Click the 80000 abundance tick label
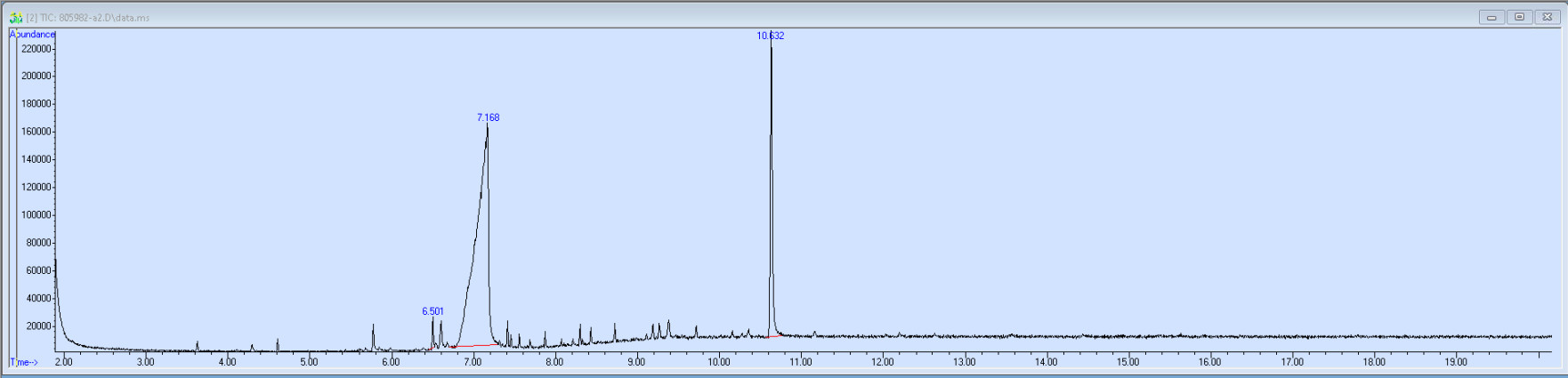The image size is (1568, 378). coord(38,243)
